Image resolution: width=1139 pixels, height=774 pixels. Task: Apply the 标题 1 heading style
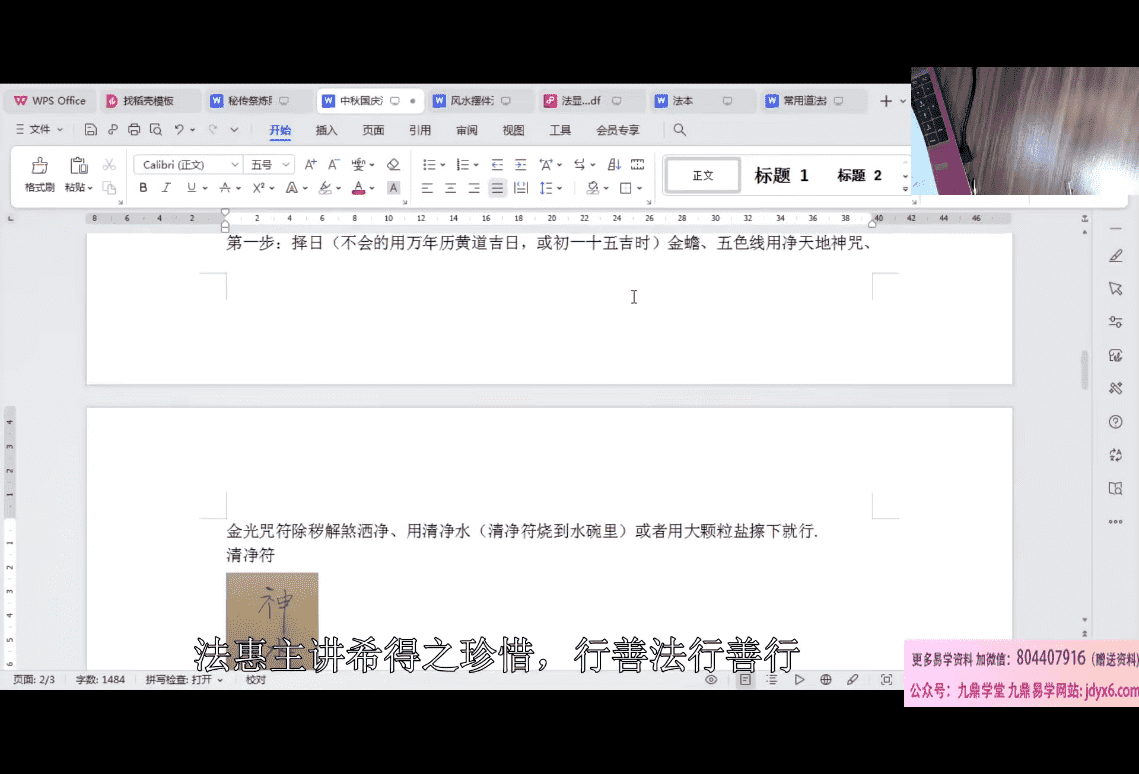coord(781,176)
